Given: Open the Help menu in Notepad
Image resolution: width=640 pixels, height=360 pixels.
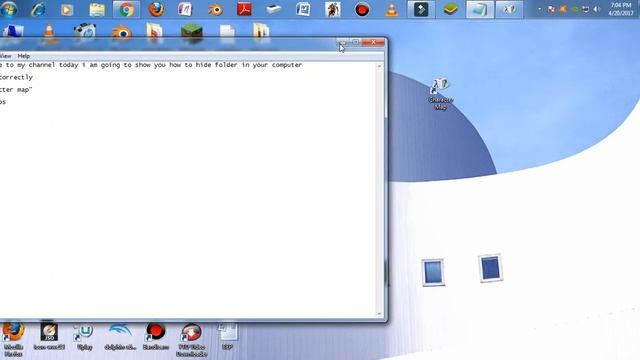Looking at the screenshot, I should pos(24,56).
